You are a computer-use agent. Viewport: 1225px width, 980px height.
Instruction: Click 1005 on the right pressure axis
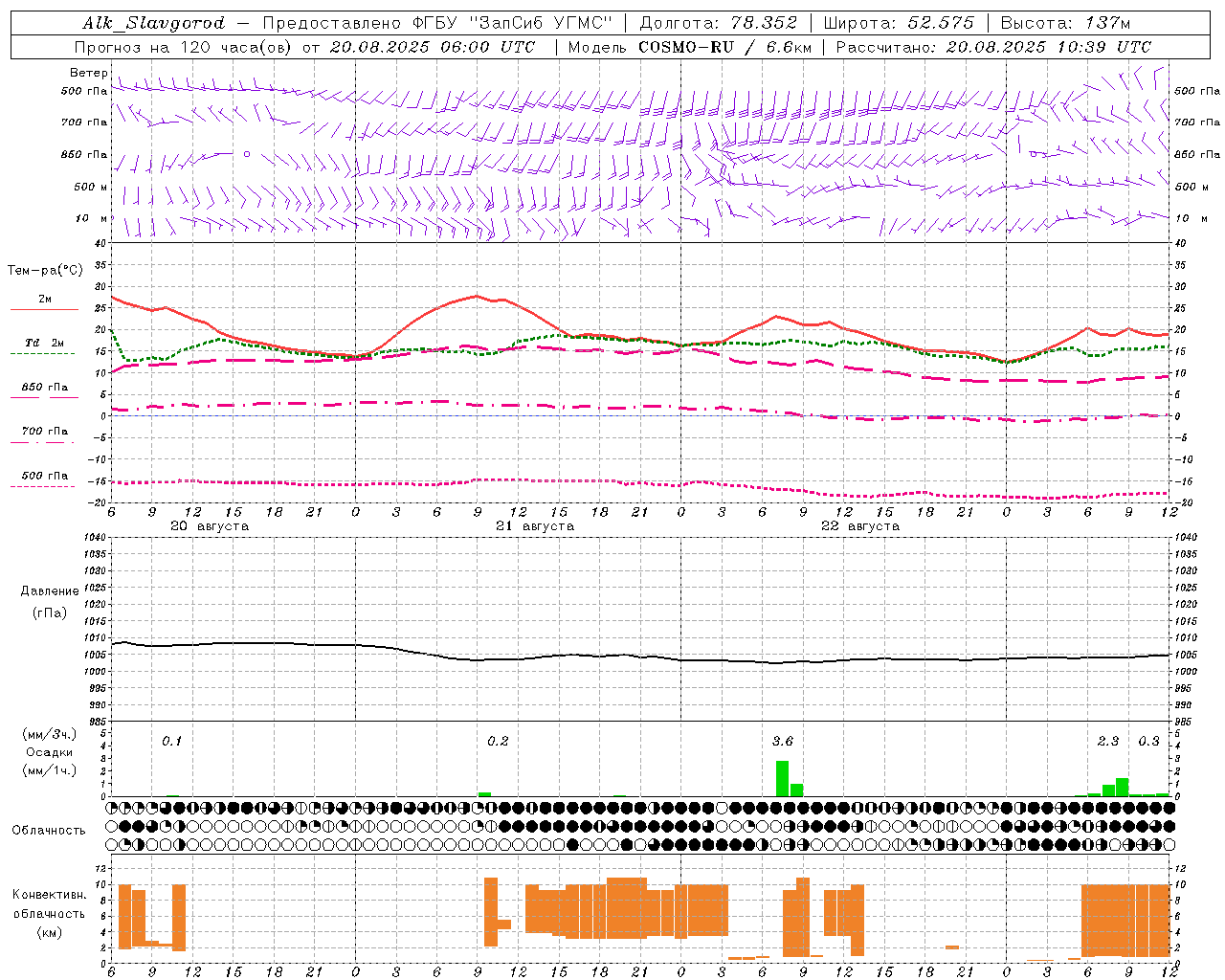(1185, 655)
